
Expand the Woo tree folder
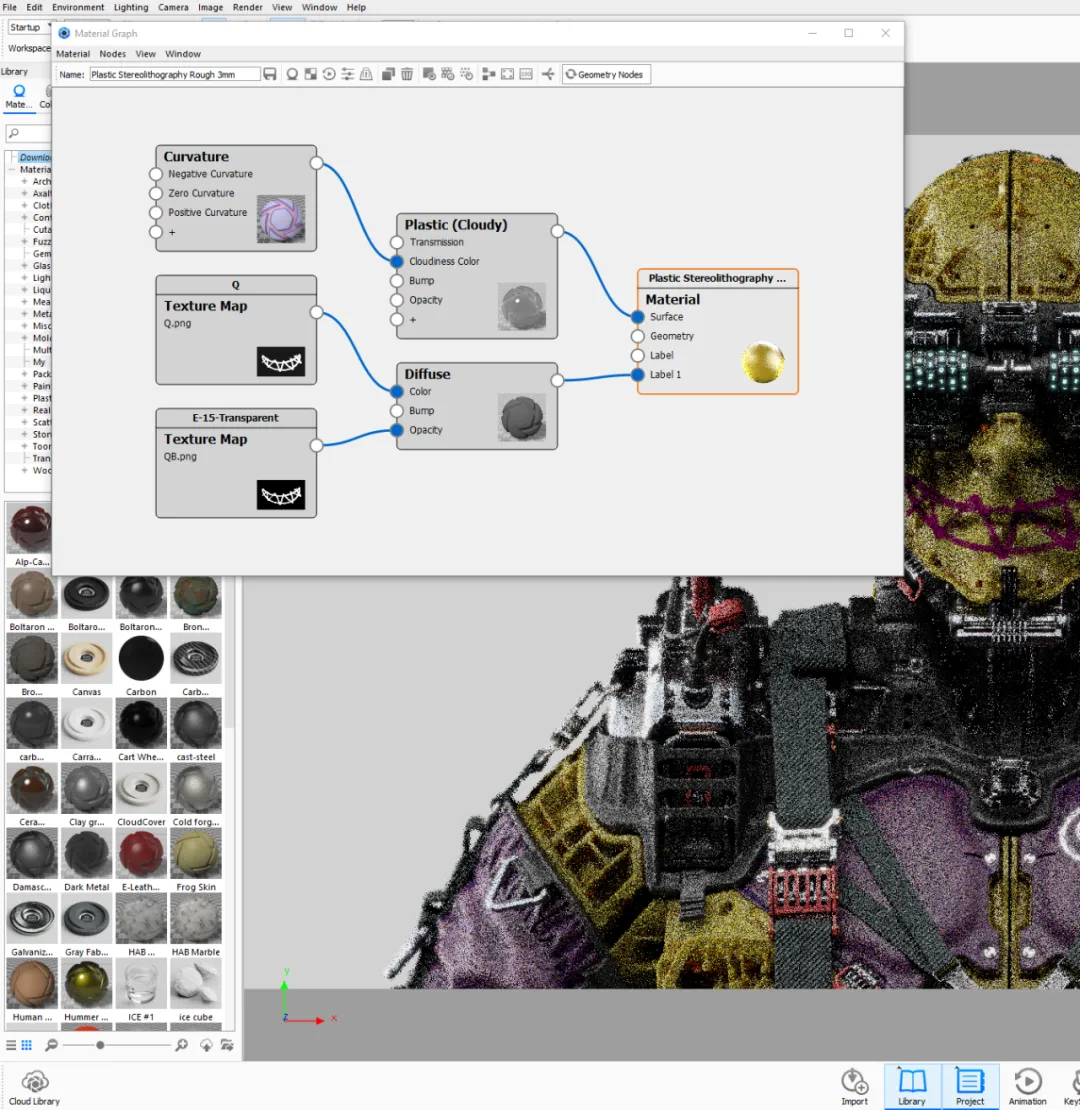point(24,471)
